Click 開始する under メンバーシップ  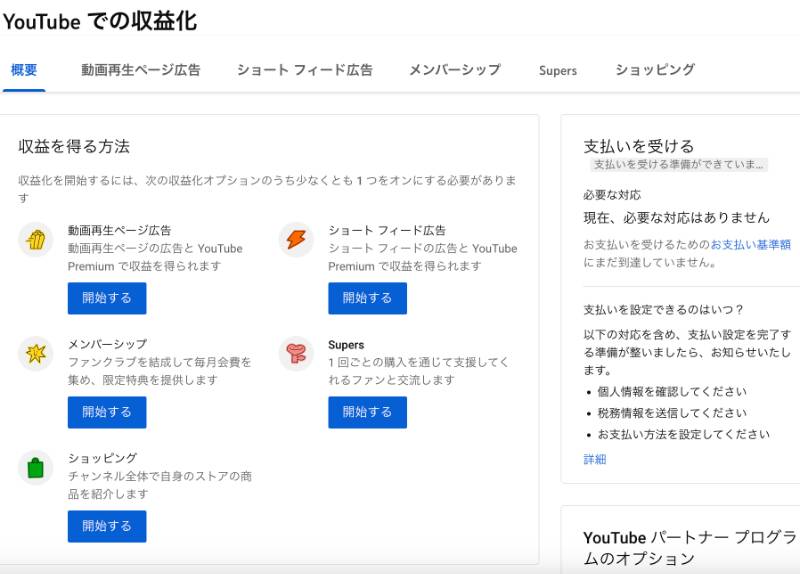[x=107, y=412]
